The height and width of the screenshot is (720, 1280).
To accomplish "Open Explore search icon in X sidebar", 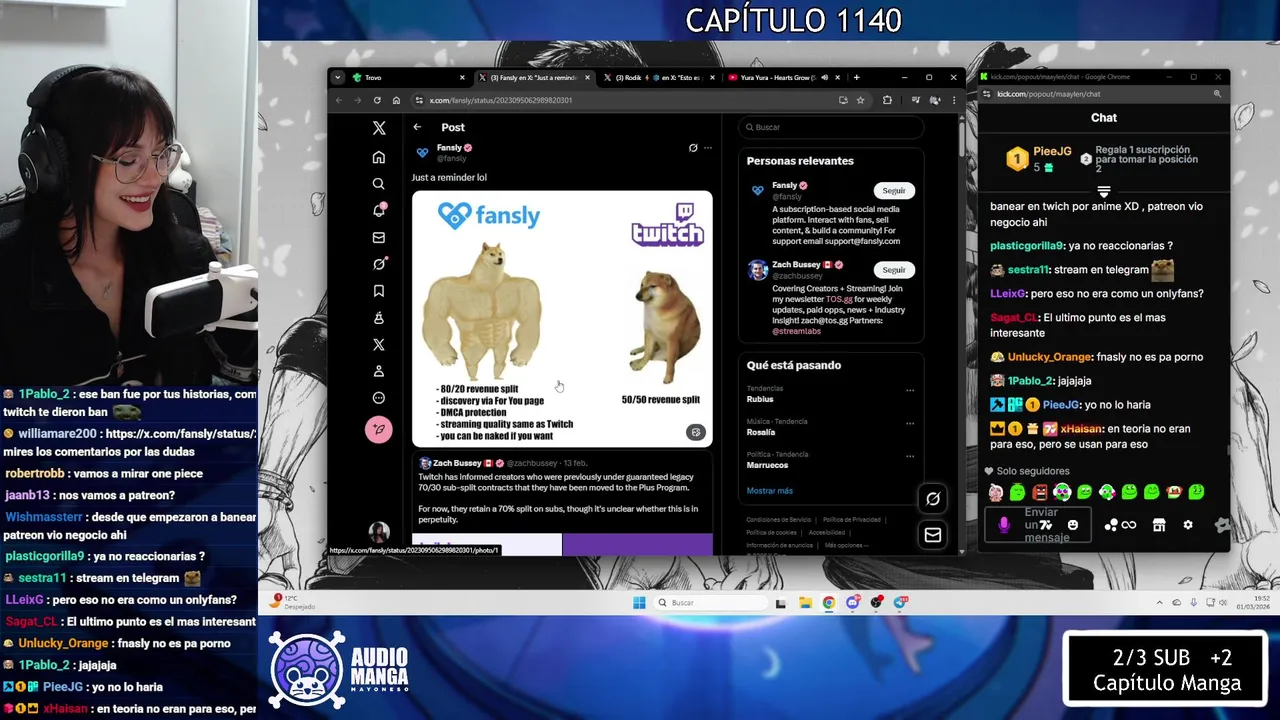I will coord(379,184).
